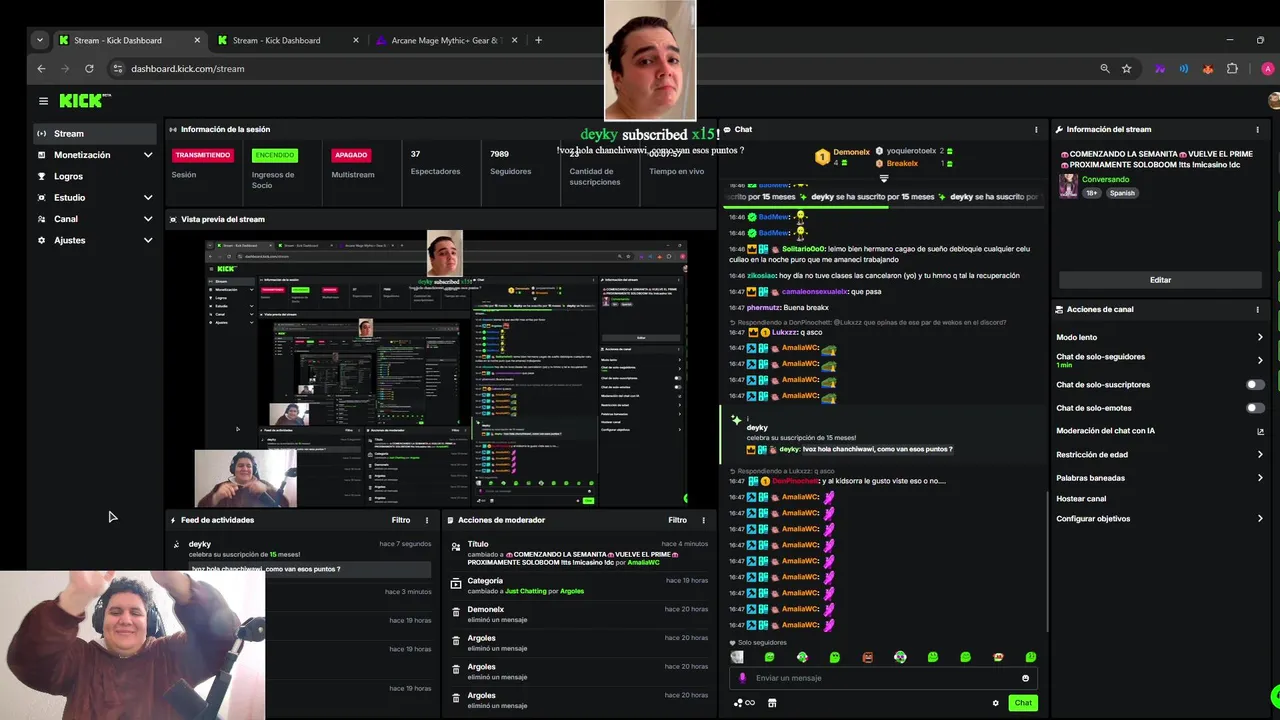Viewport: 1280px width, 720px height.
Task: Click the Spanish language tag
Action: (1121, 193)
